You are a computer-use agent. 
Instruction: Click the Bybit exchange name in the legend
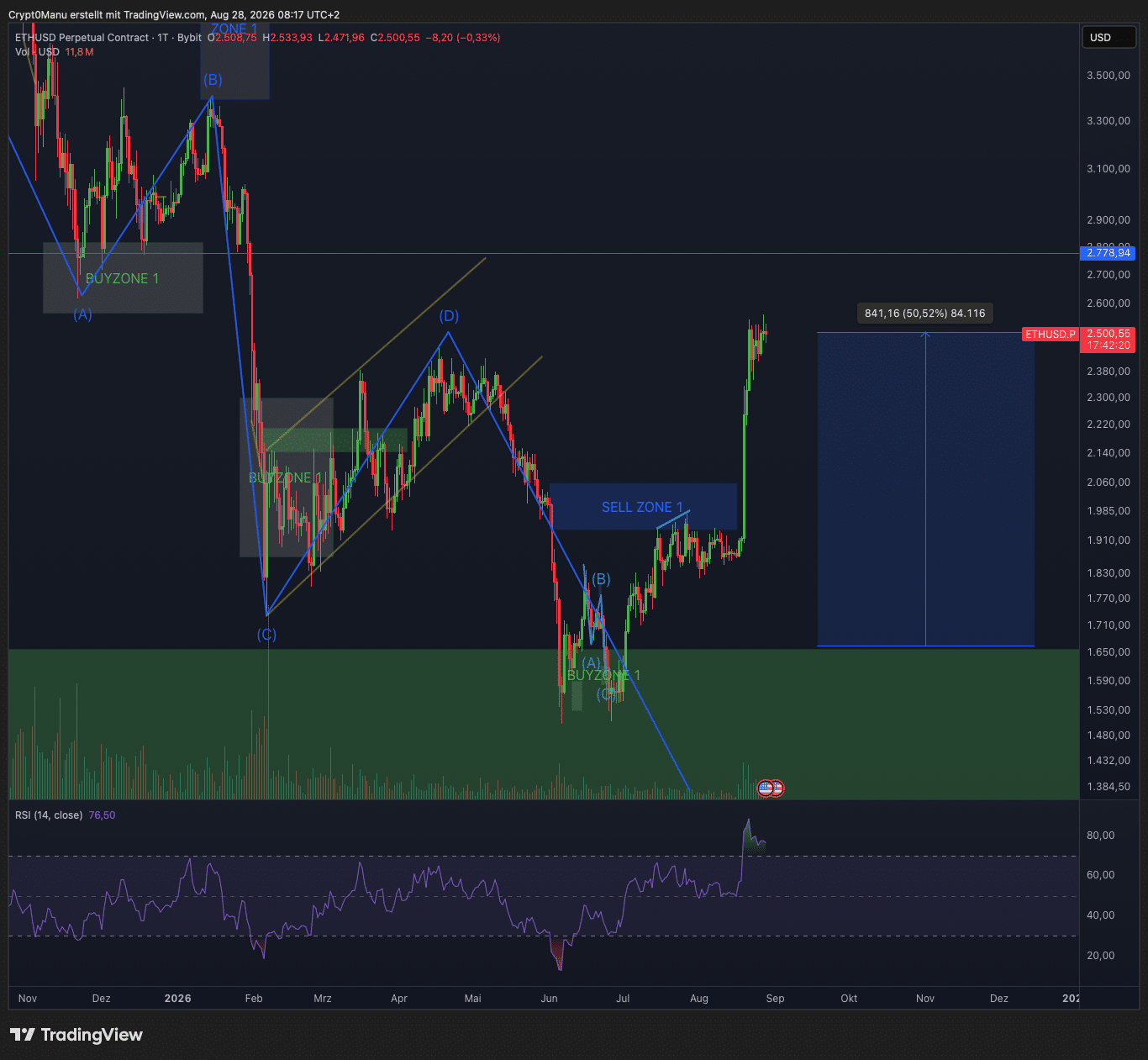pyautogui.click(x=190, y=38)
